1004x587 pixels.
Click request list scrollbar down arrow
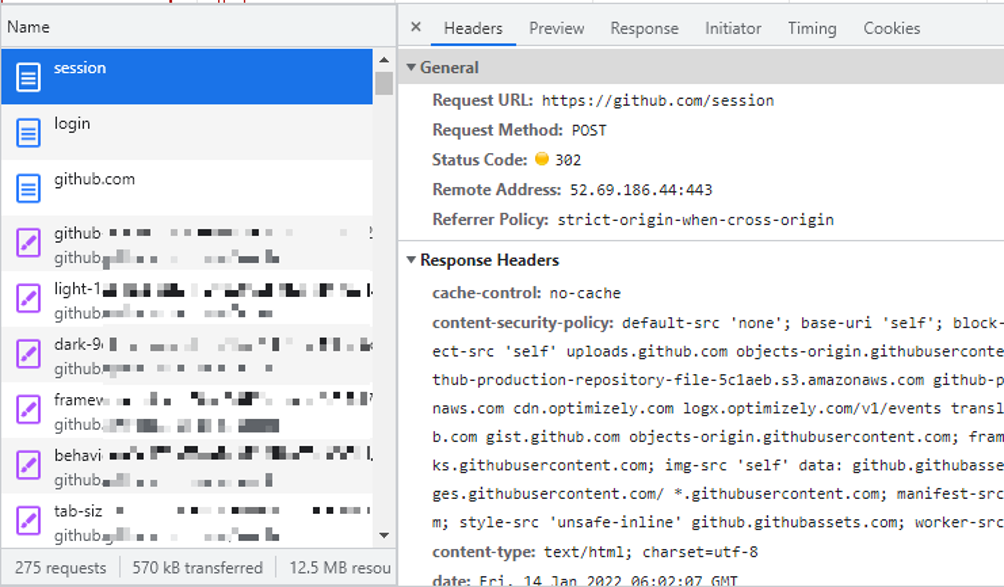click(384, 536)
